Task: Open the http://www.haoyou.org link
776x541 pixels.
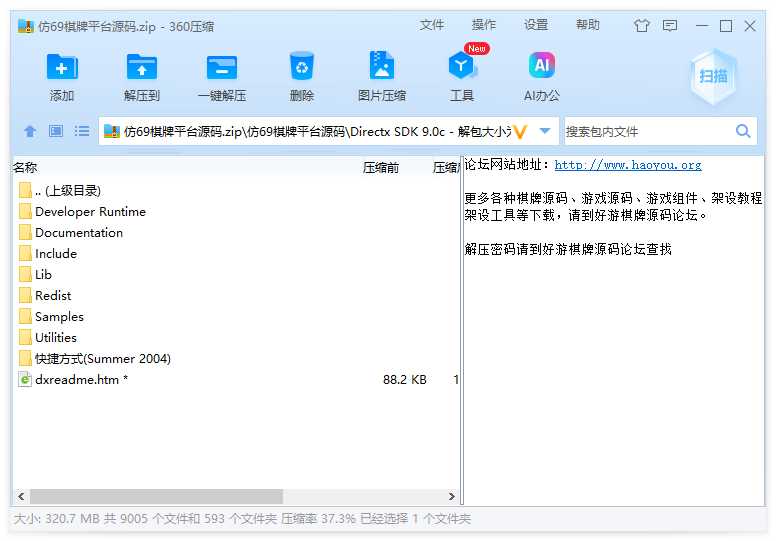Action: [x=628, y=165]
